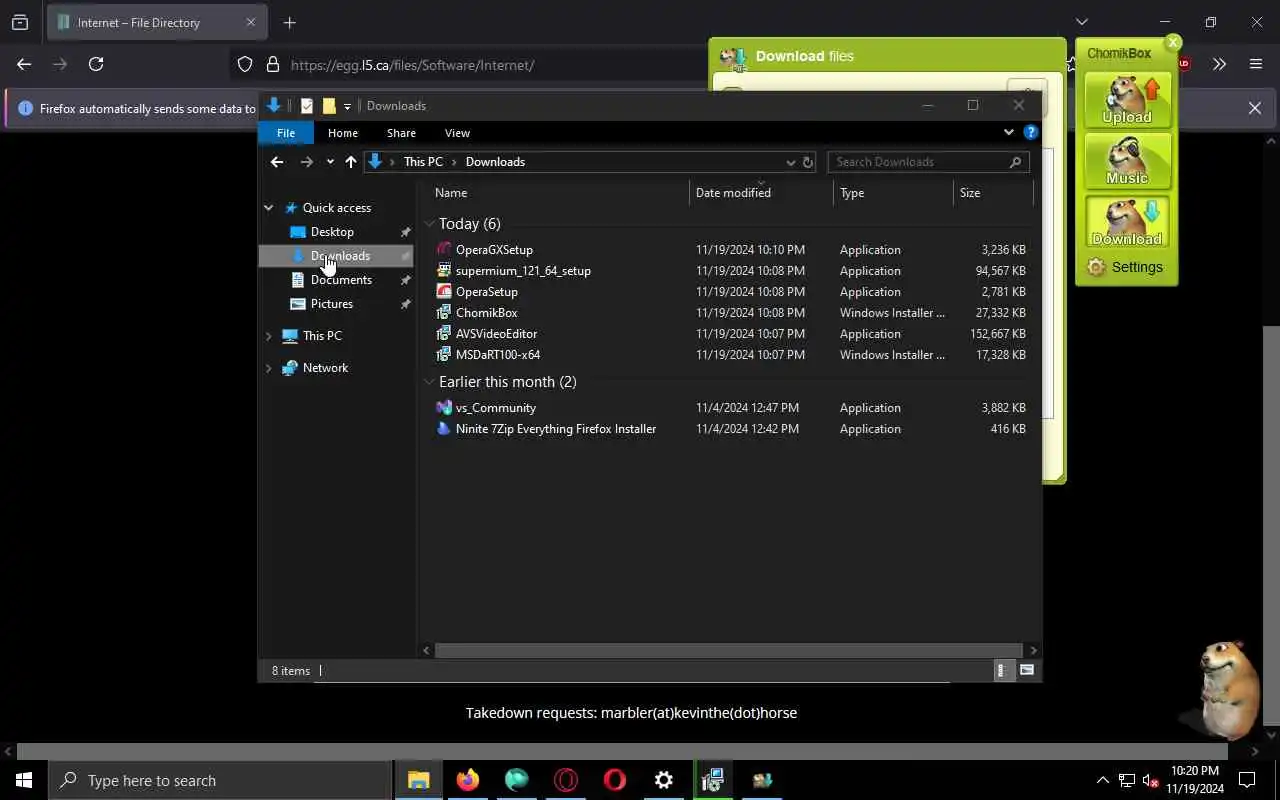This screenshot has height=800, width=1280.
Task: Open Firefox from the taskbar
Action: tap(467, 780)
